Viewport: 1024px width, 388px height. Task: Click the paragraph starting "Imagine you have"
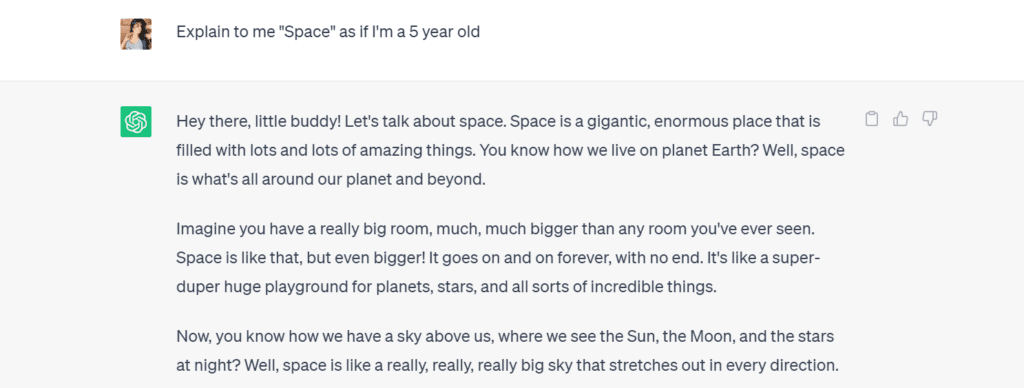pos(498,259)
